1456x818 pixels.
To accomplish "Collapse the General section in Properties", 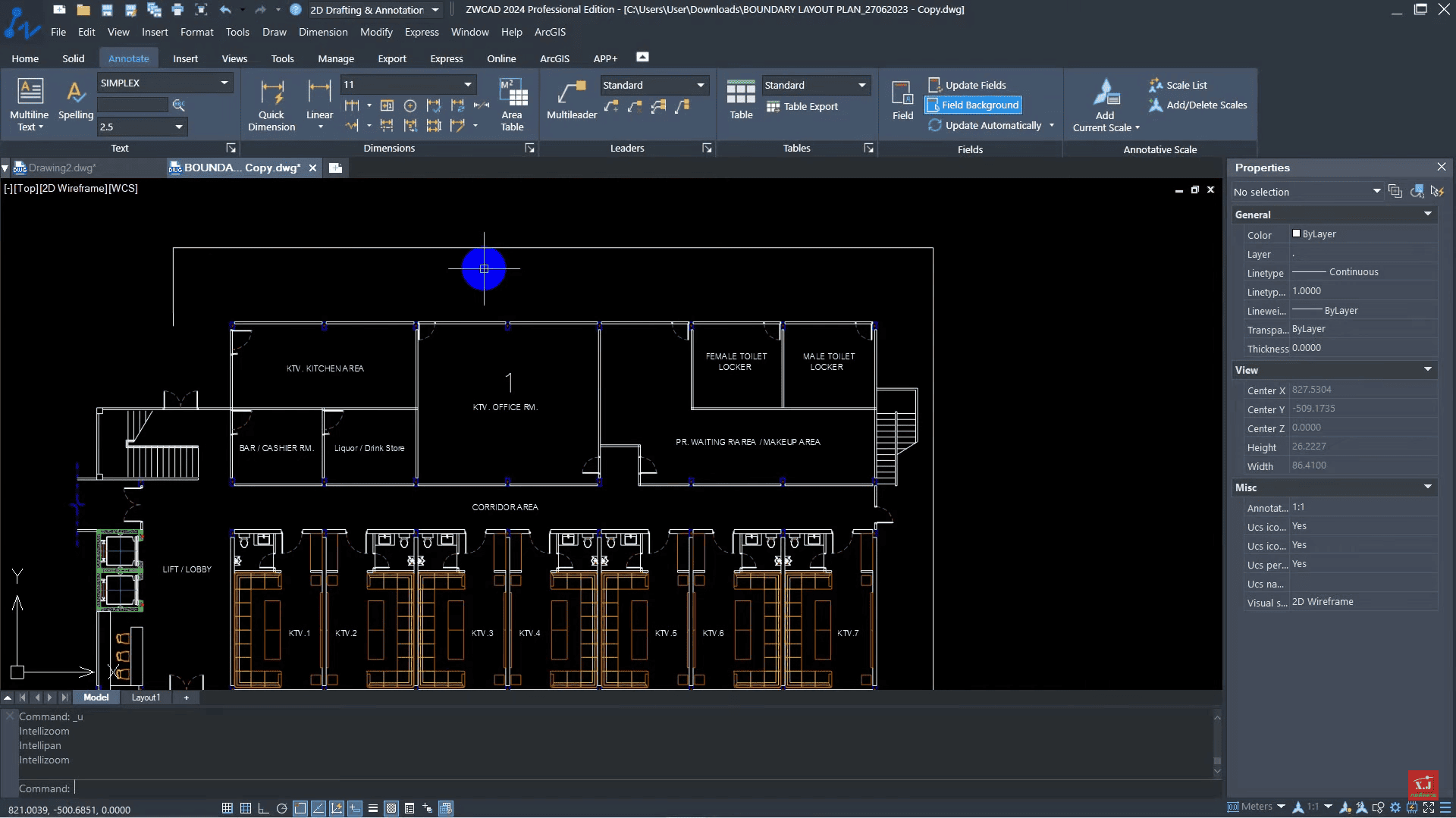I will 1428,215.
